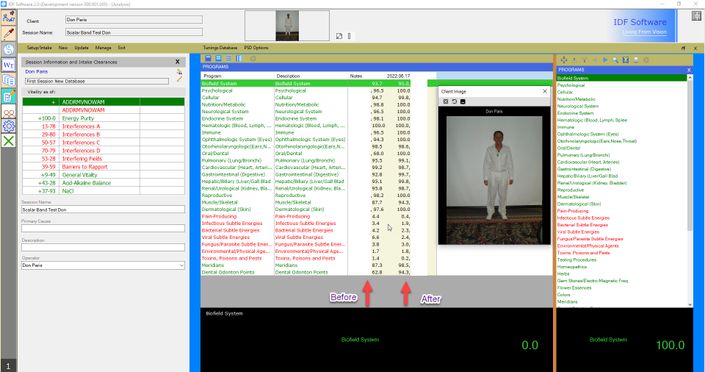
Task: Select Acid-Alkaline Balance row
Action: (x=103, y=183)
